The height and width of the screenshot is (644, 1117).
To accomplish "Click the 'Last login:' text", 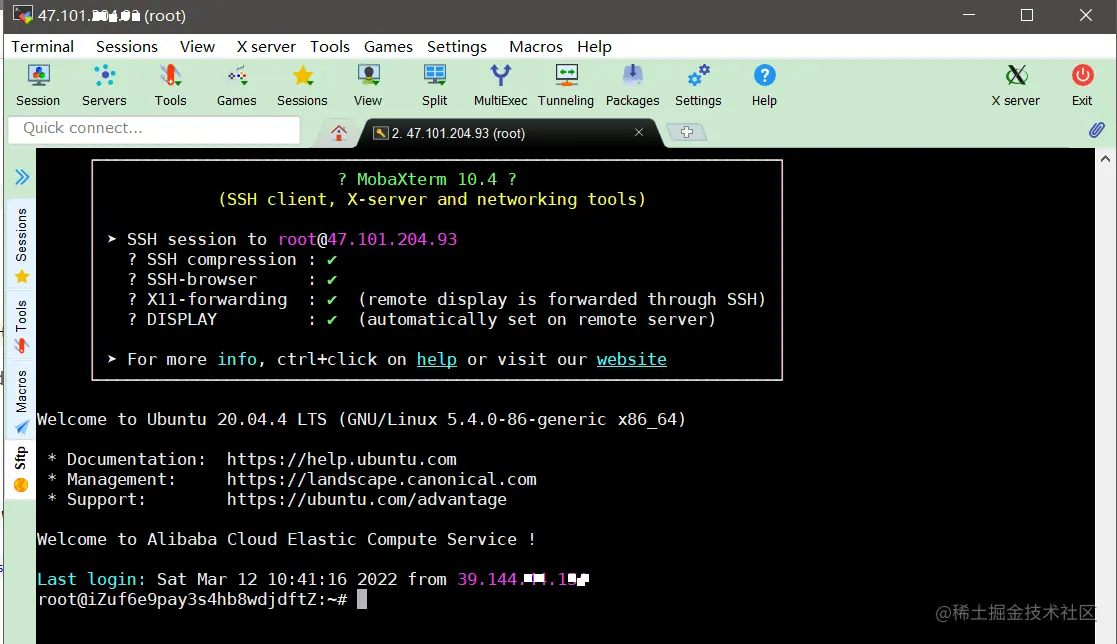I will point(91,579).
